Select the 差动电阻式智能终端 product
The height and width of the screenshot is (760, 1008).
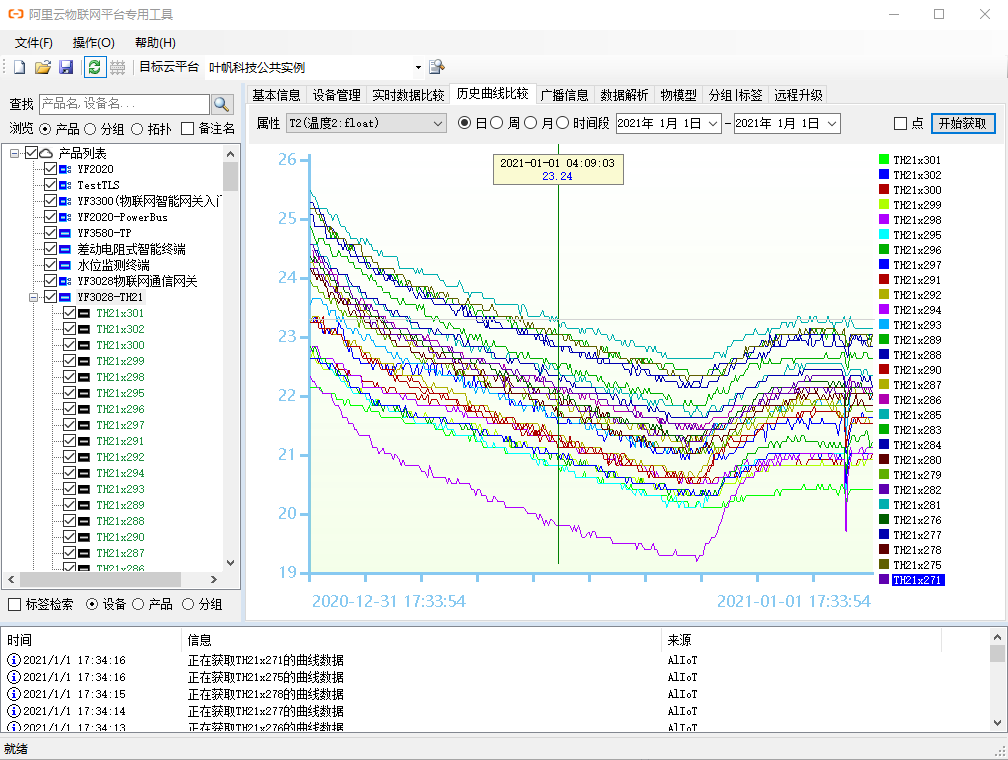pos(131,249)
